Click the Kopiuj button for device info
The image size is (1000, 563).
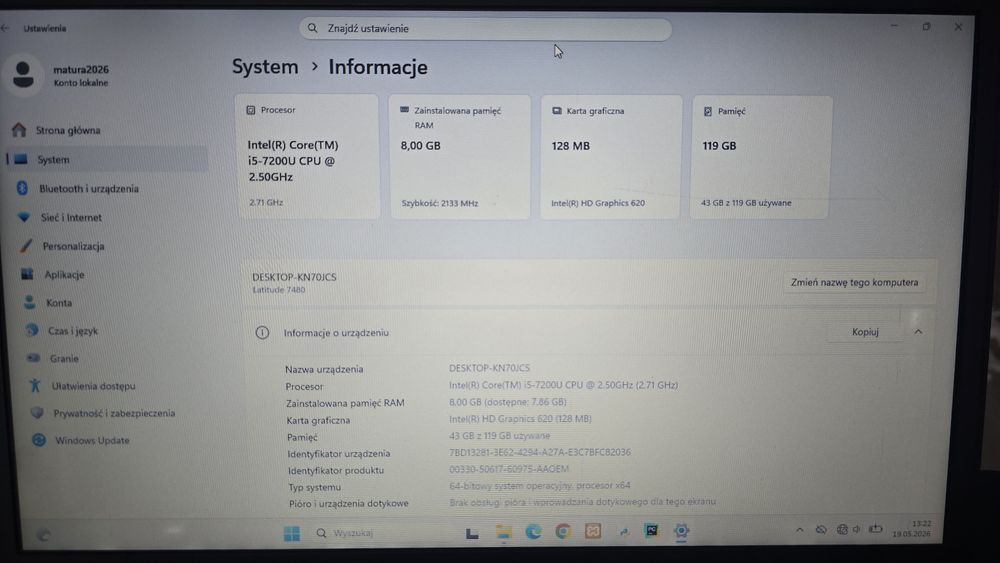click(865, 332)
